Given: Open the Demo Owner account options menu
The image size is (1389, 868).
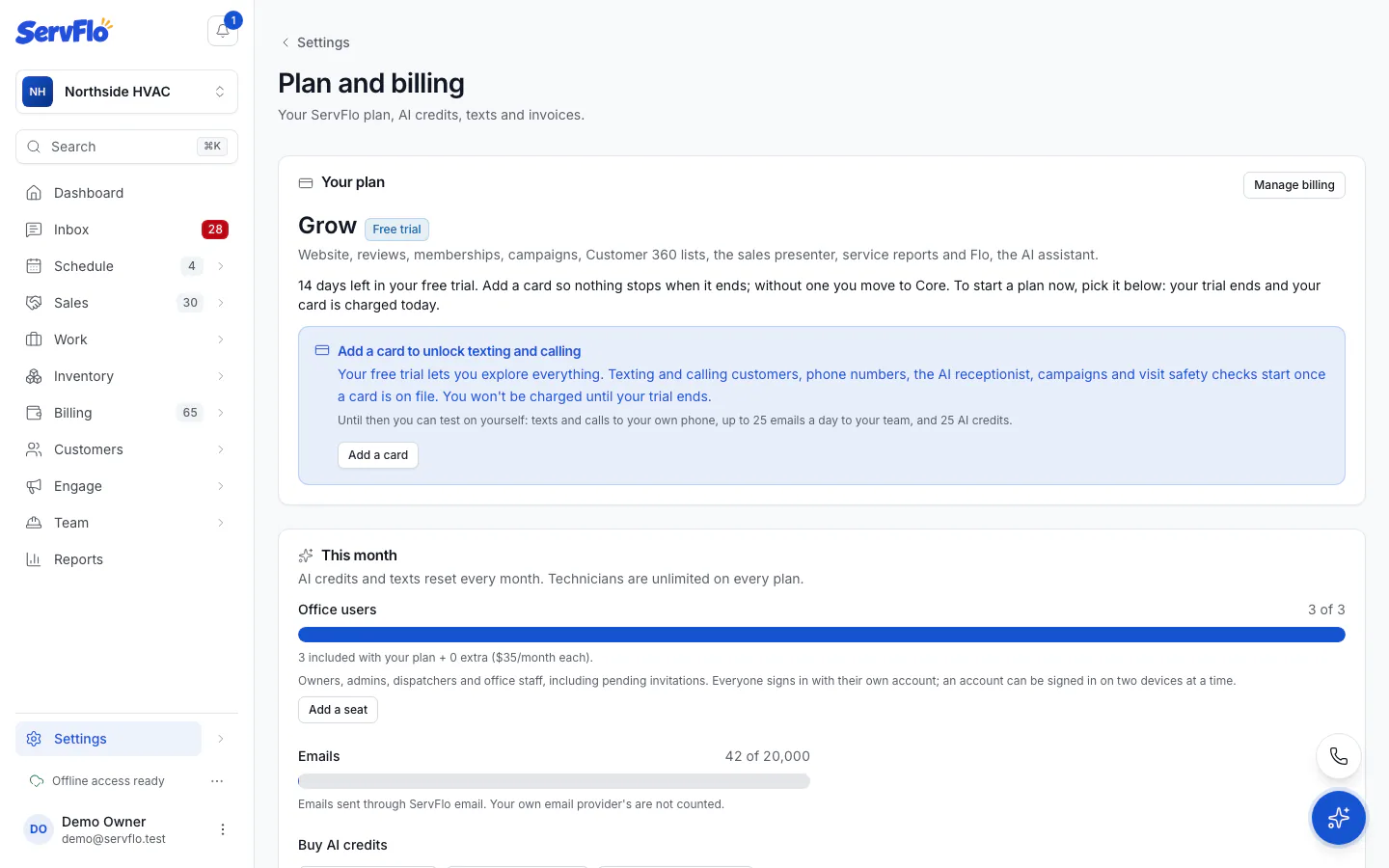Looking at the screenshot, I should click(x=223, y=829).
